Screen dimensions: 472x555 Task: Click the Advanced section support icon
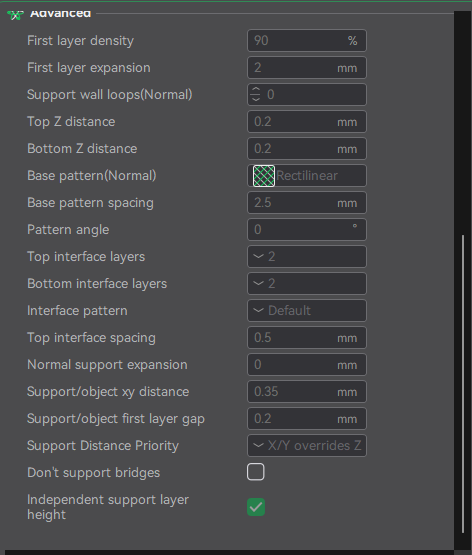coord(15,15)
